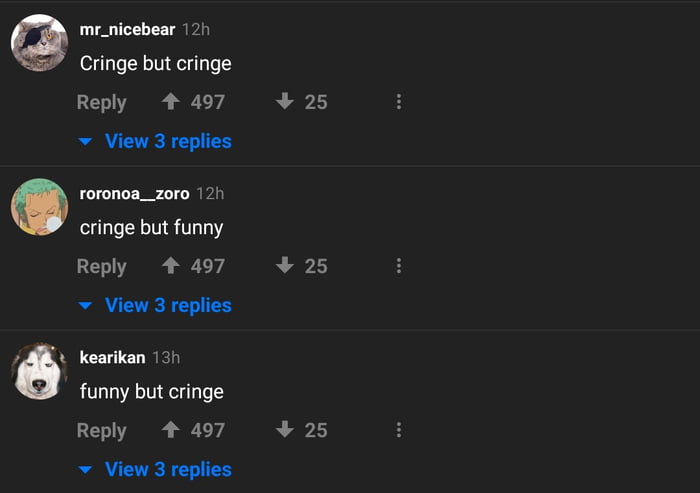The width and height of the screenshot is (700, 493).
Task: Upvote mr_nicebear's comment
Action: [170, 102]
